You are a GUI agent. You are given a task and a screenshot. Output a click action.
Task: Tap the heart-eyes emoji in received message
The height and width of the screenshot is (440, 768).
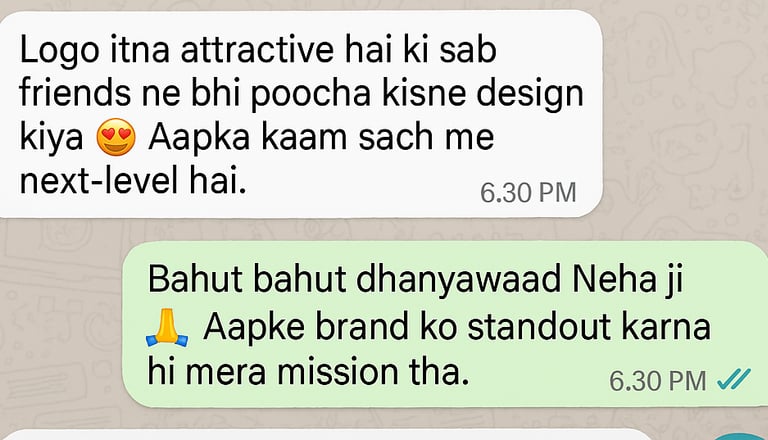tap(116, 137)
